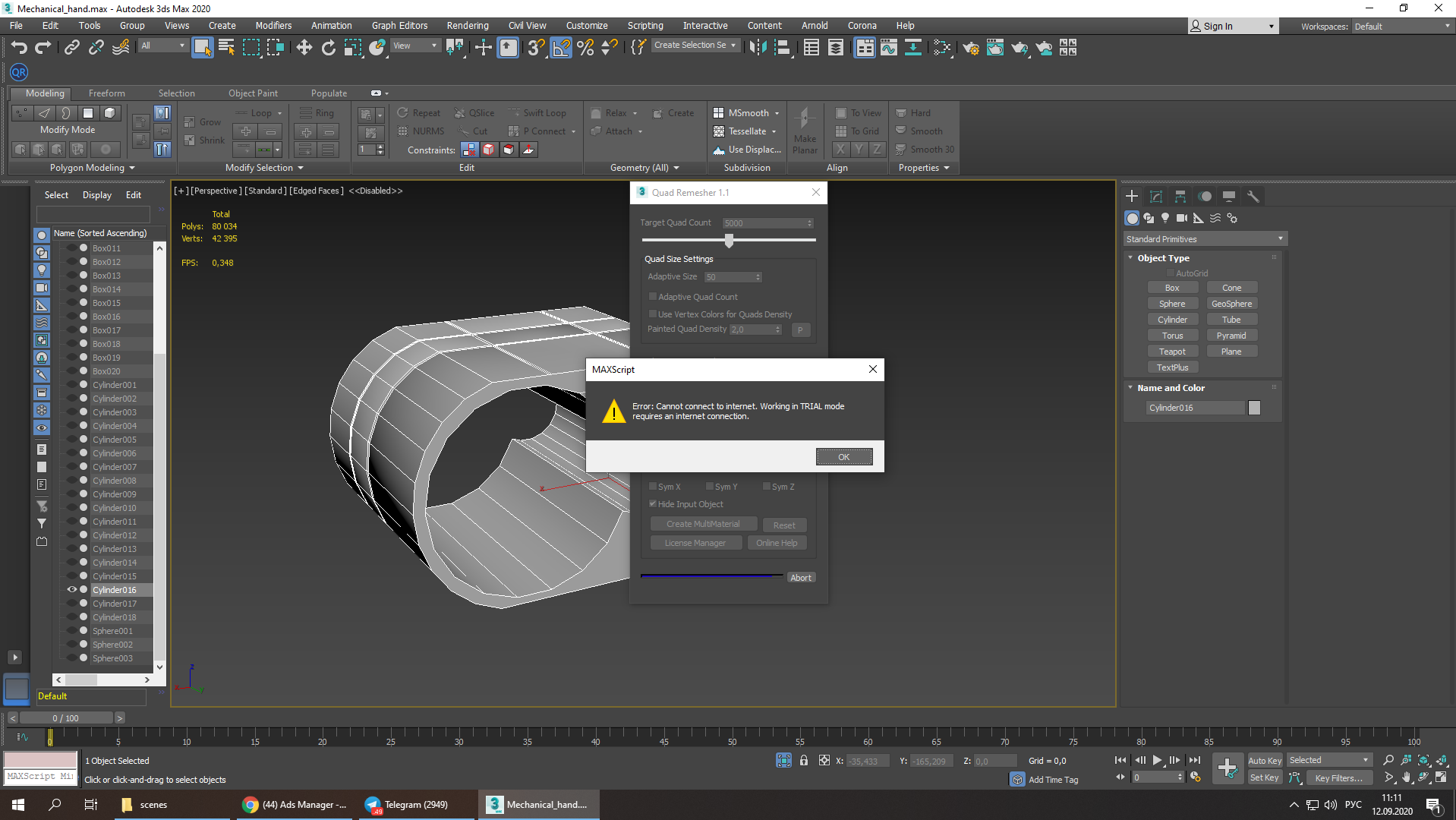
Task: Click the Target Quad Count slider handle
Action: coord(729,241)
